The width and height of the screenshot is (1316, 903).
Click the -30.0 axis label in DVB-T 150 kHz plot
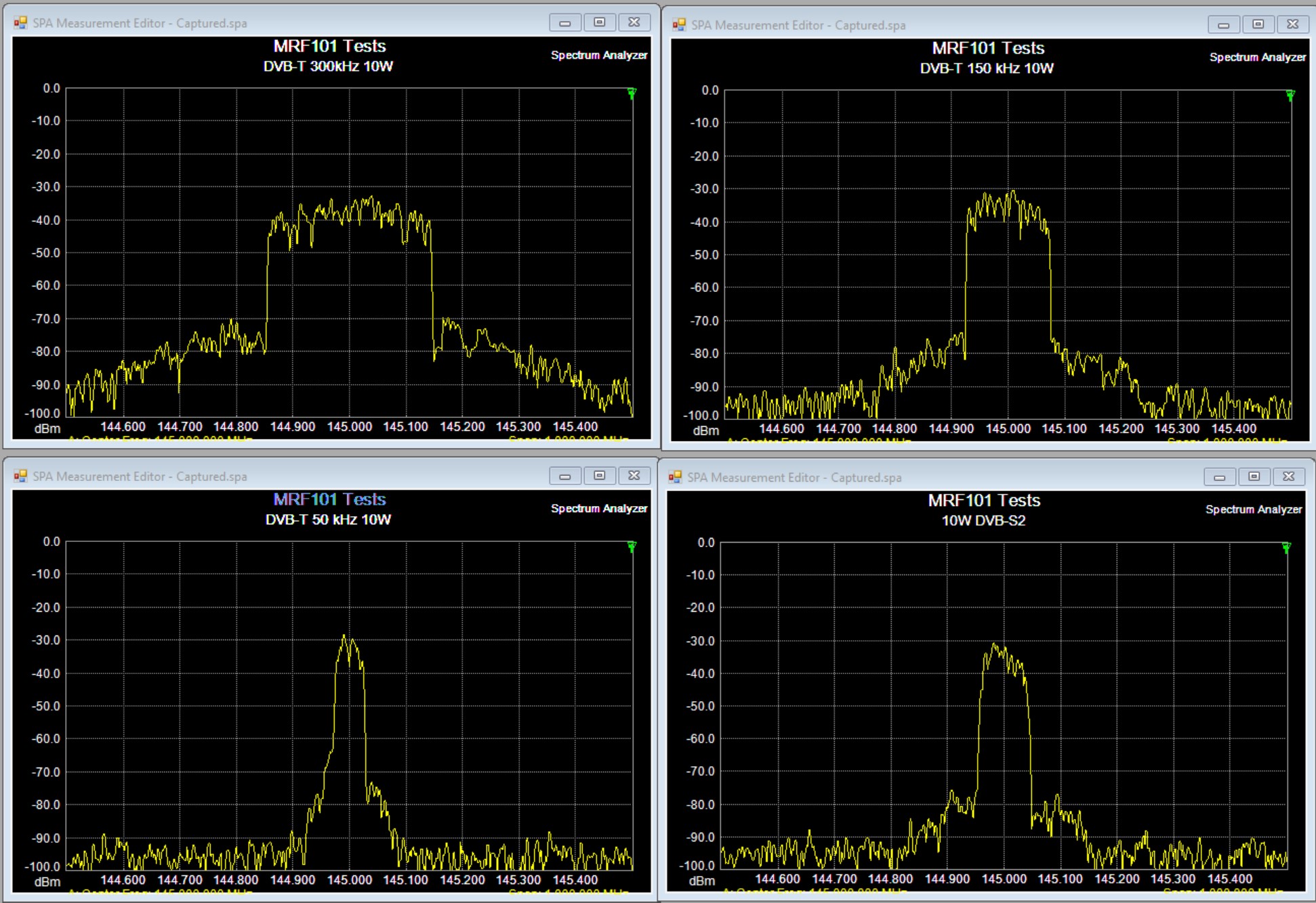pos(705,189)
